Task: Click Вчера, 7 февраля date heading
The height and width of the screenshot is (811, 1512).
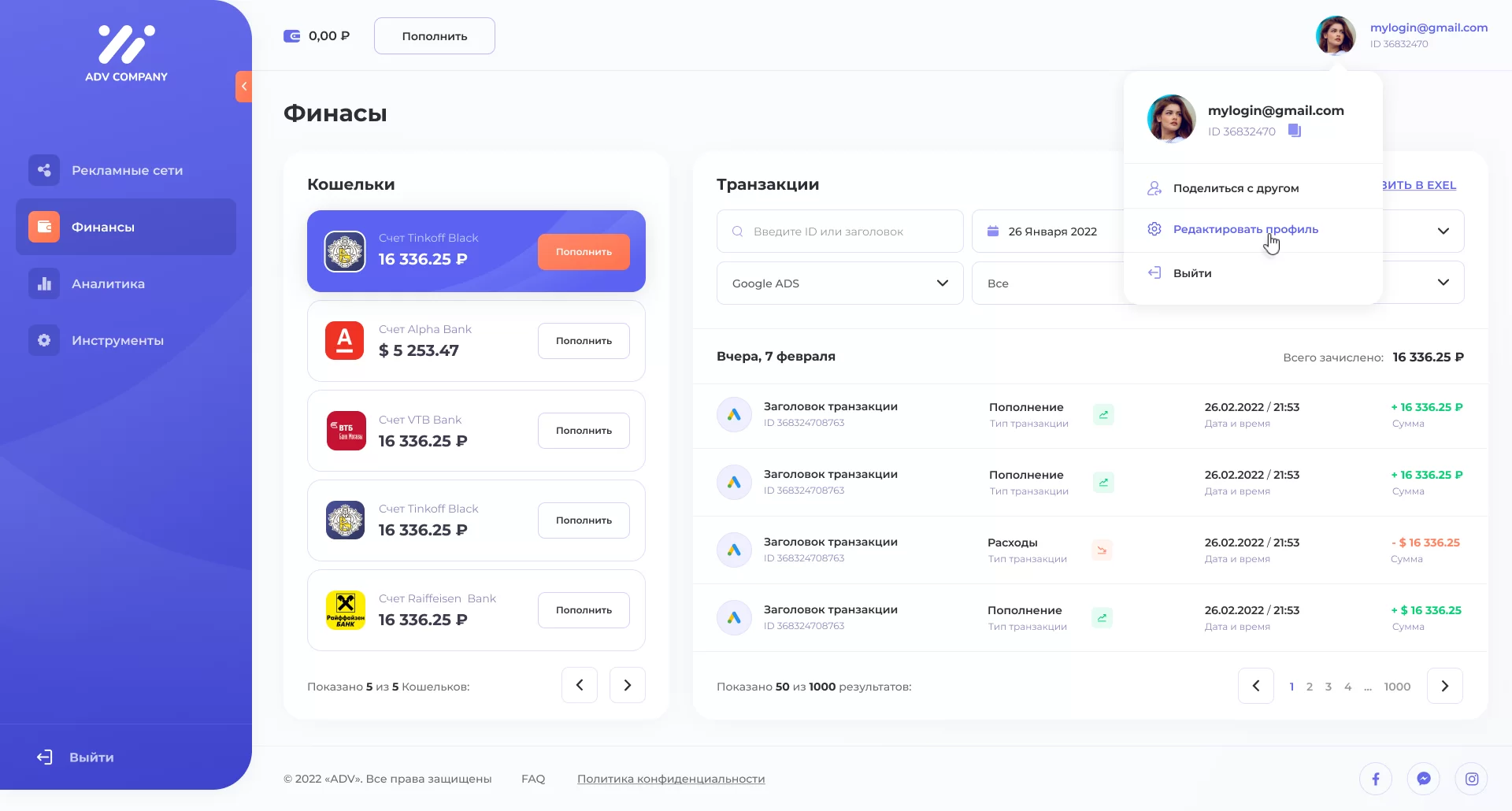Action: pos(776,357)
